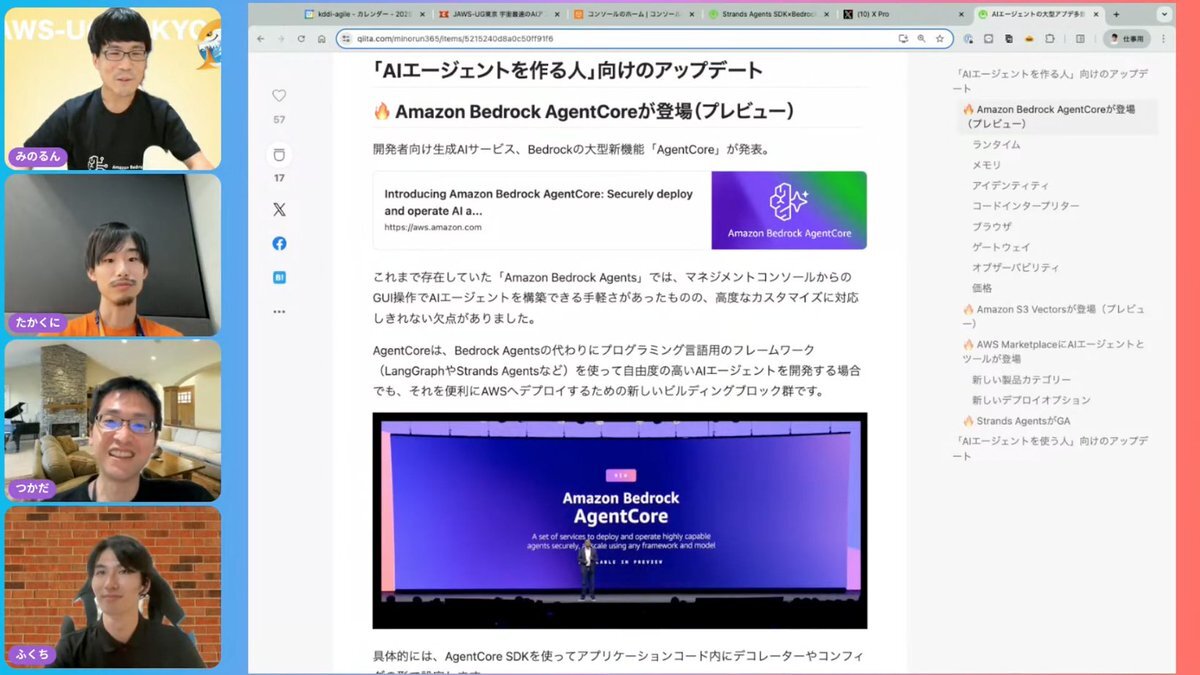The width and height of the screenshot is (1200, 675).
Task: Select the active AIエージェント Qiita tab
Action: [1038, 14]
